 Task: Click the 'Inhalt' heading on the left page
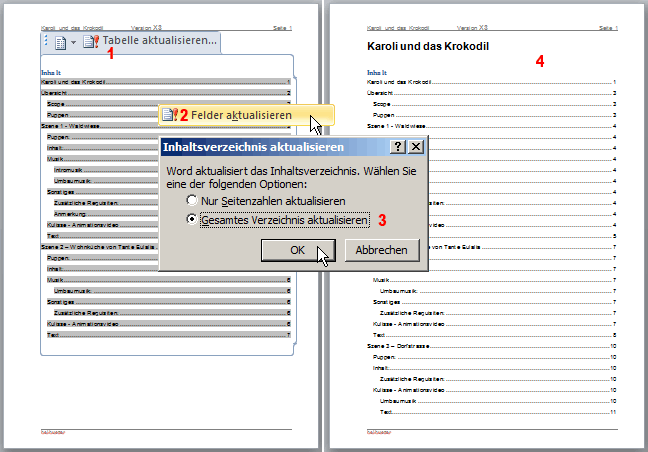click(x=51, y=73)
